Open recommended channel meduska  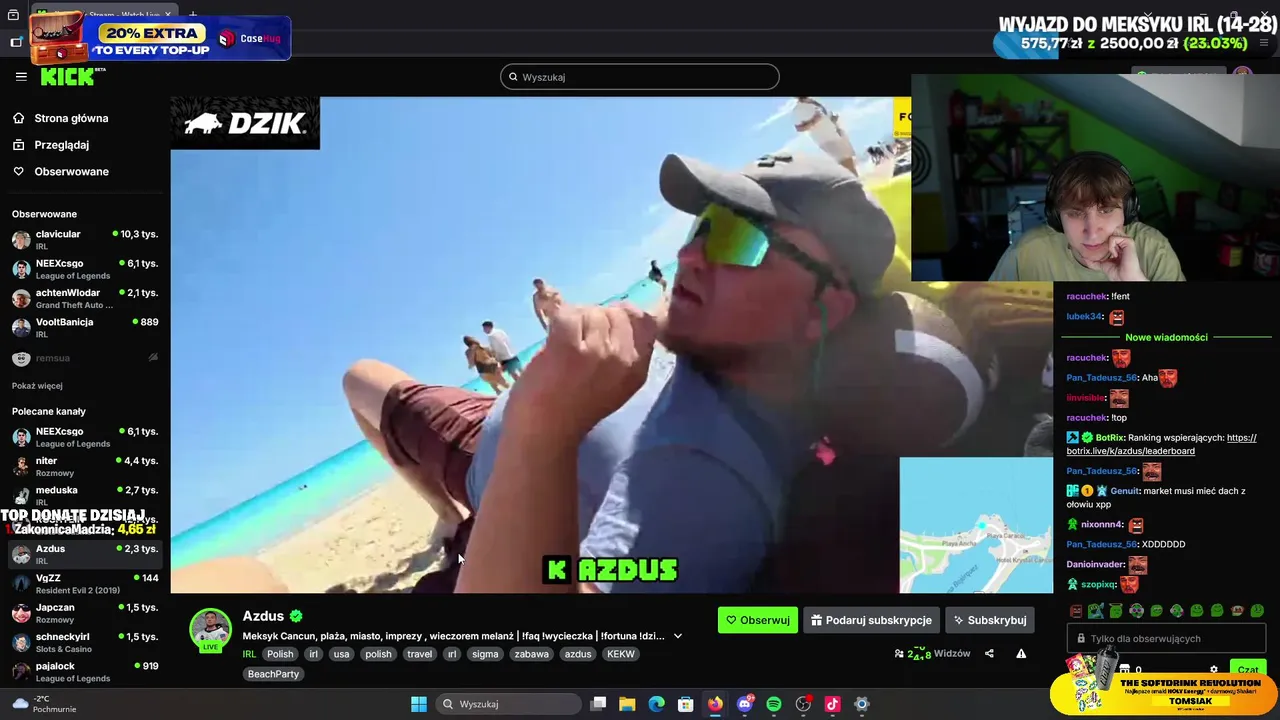(x=85, y=496)
